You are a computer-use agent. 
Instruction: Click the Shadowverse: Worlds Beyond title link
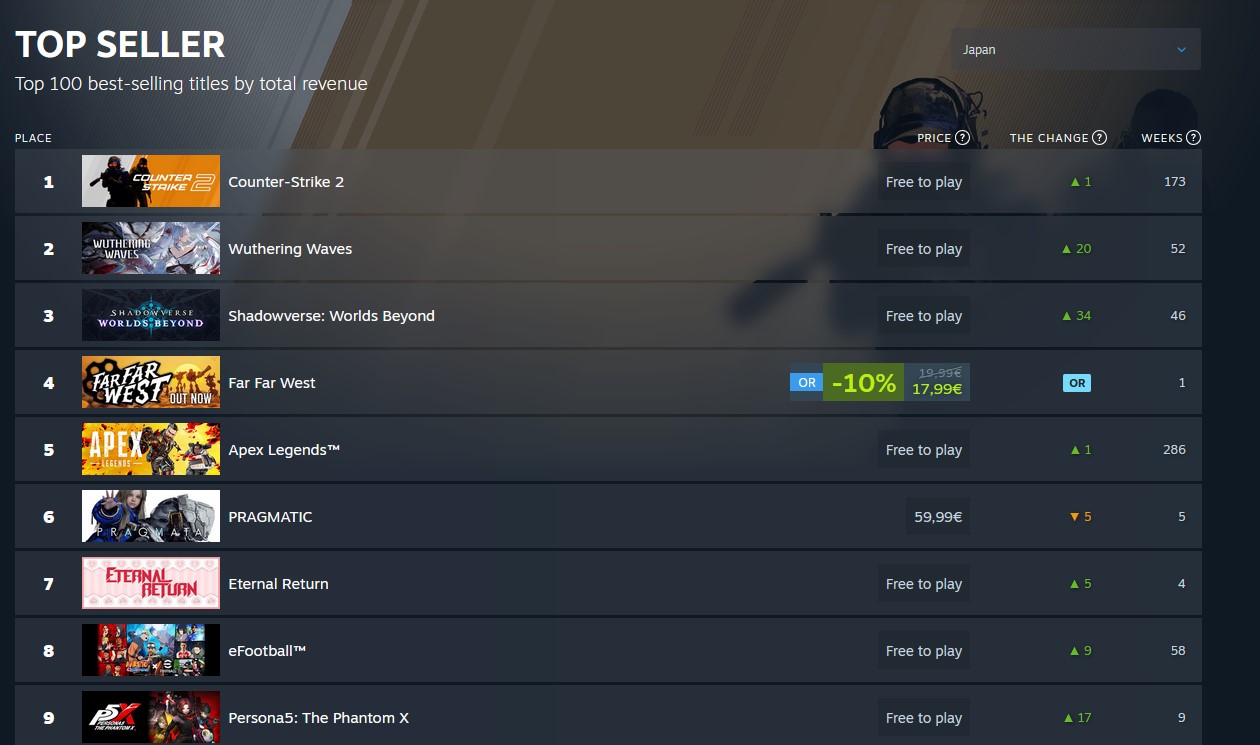(x=331, y=316)
